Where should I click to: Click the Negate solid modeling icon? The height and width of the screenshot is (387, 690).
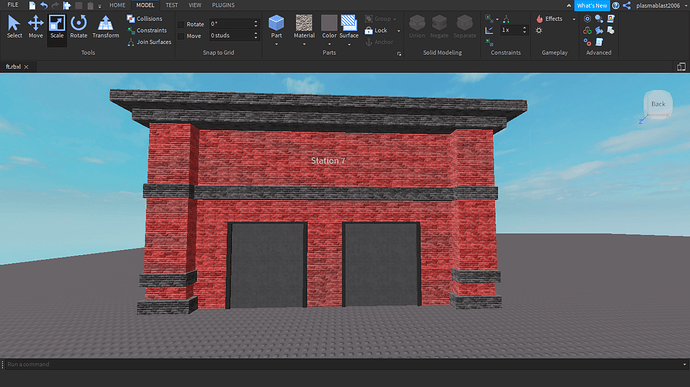(x=439, y=23)
